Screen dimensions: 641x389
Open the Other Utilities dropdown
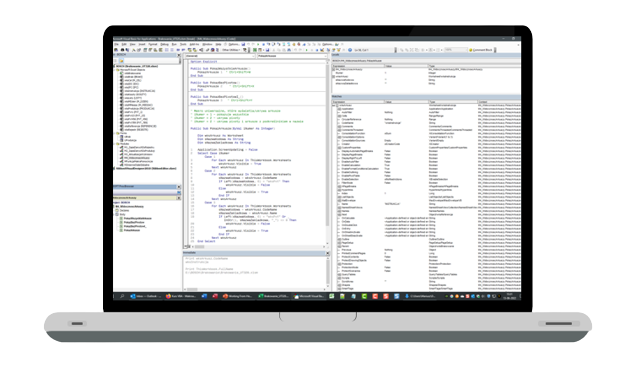pyautogui.click(x=231, y=50)
